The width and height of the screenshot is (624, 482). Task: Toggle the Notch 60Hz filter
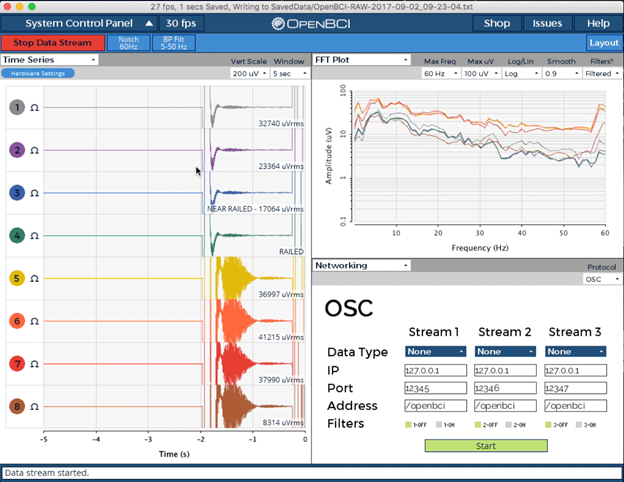129,43
